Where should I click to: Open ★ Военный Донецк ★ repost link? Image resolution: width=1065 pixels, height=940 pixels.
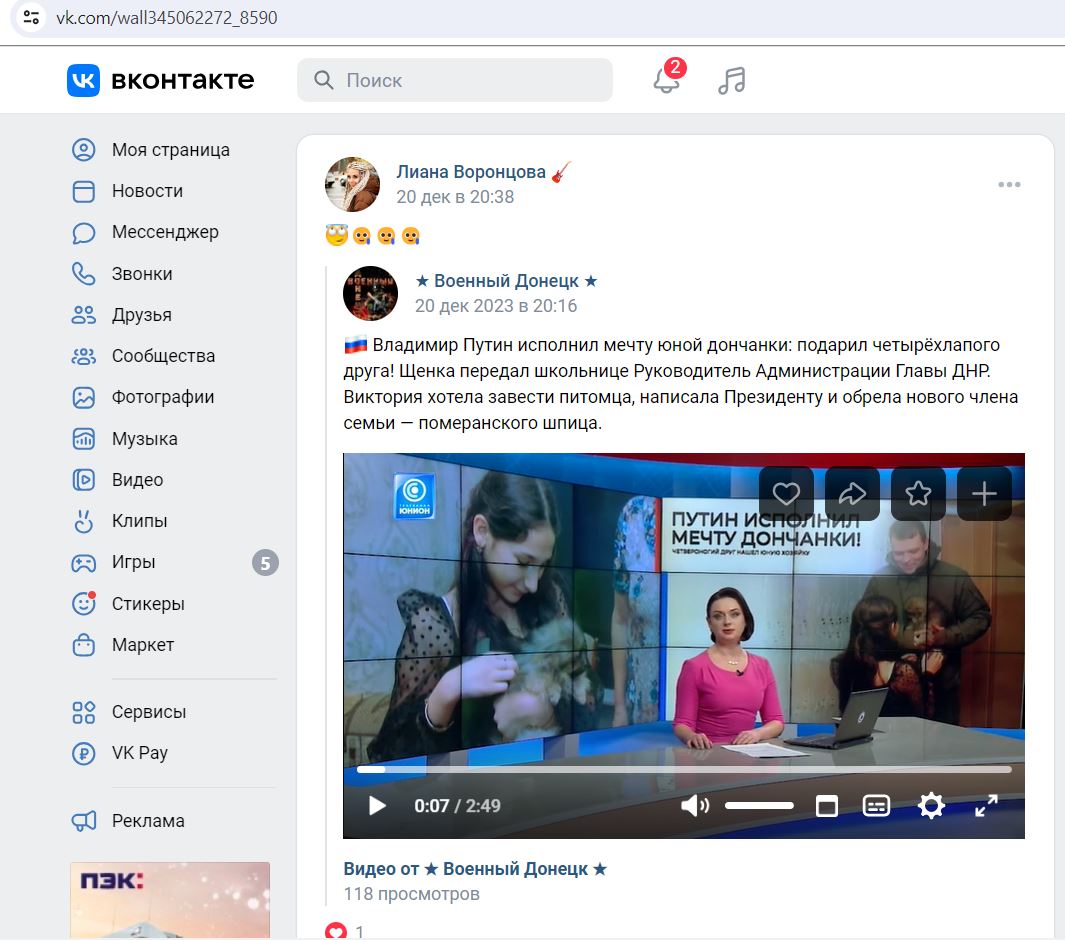[x=506, y=281]
